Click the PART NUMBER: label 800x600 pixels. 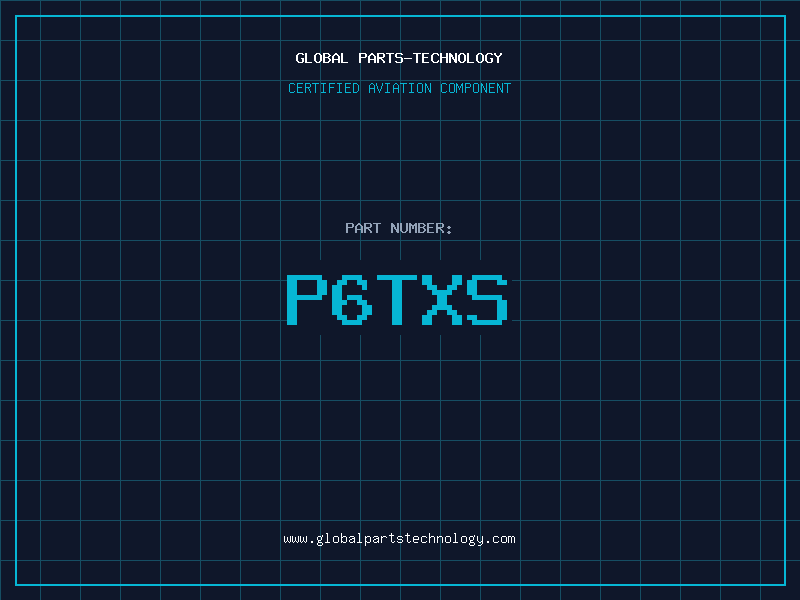(399, 228)
